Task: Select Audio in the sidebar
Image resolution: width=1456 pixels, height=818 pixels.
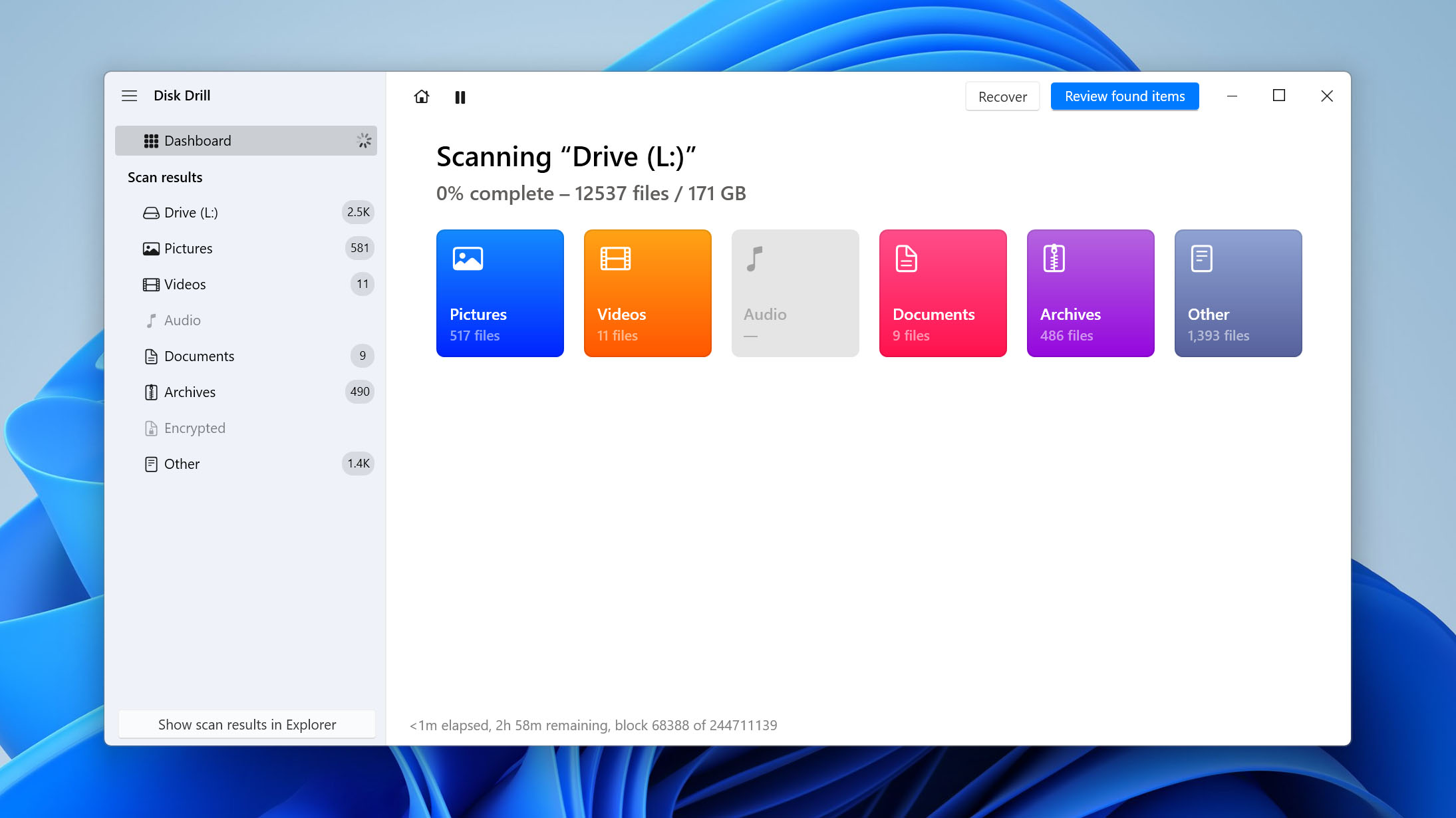Action: pyautogui.click(x=246, y=320)
